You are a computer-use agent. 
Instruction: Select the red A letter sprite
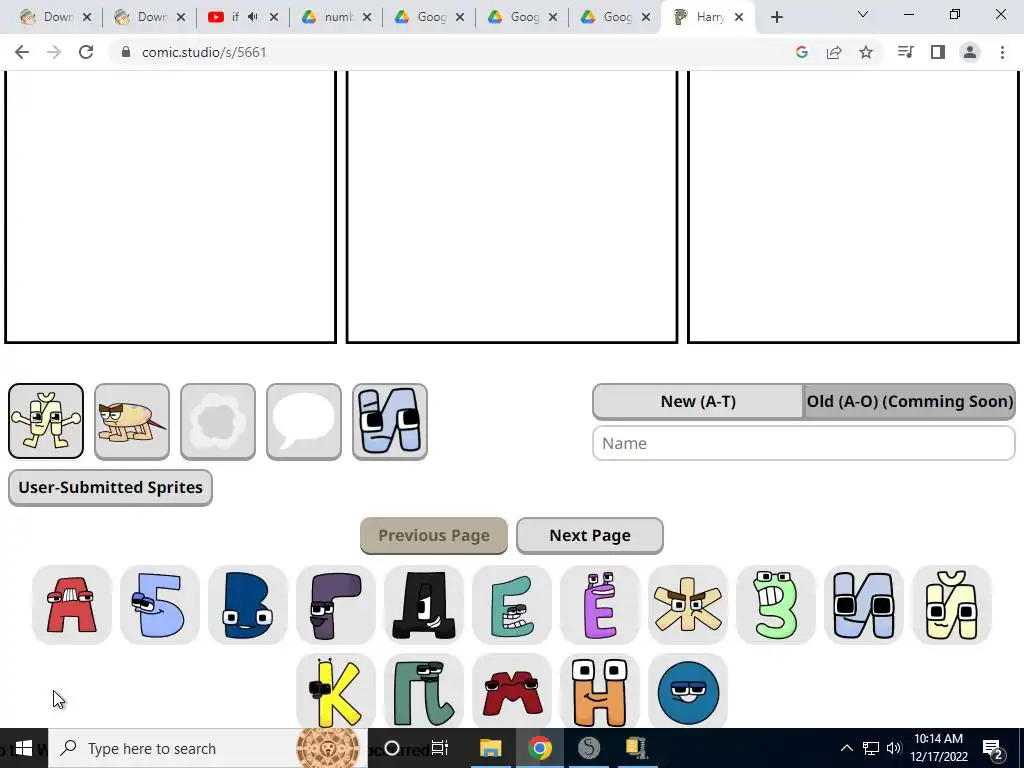point(72,605)
